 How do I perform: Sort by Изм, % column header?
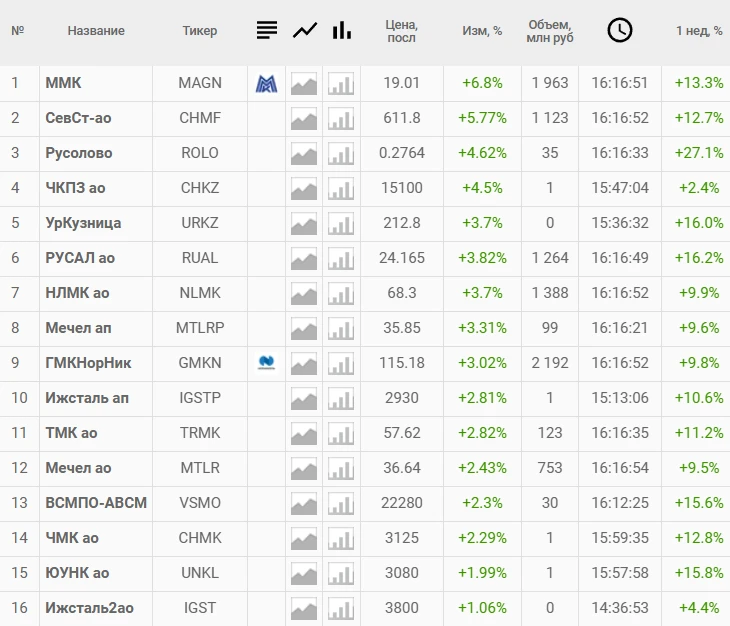[482, 31]
